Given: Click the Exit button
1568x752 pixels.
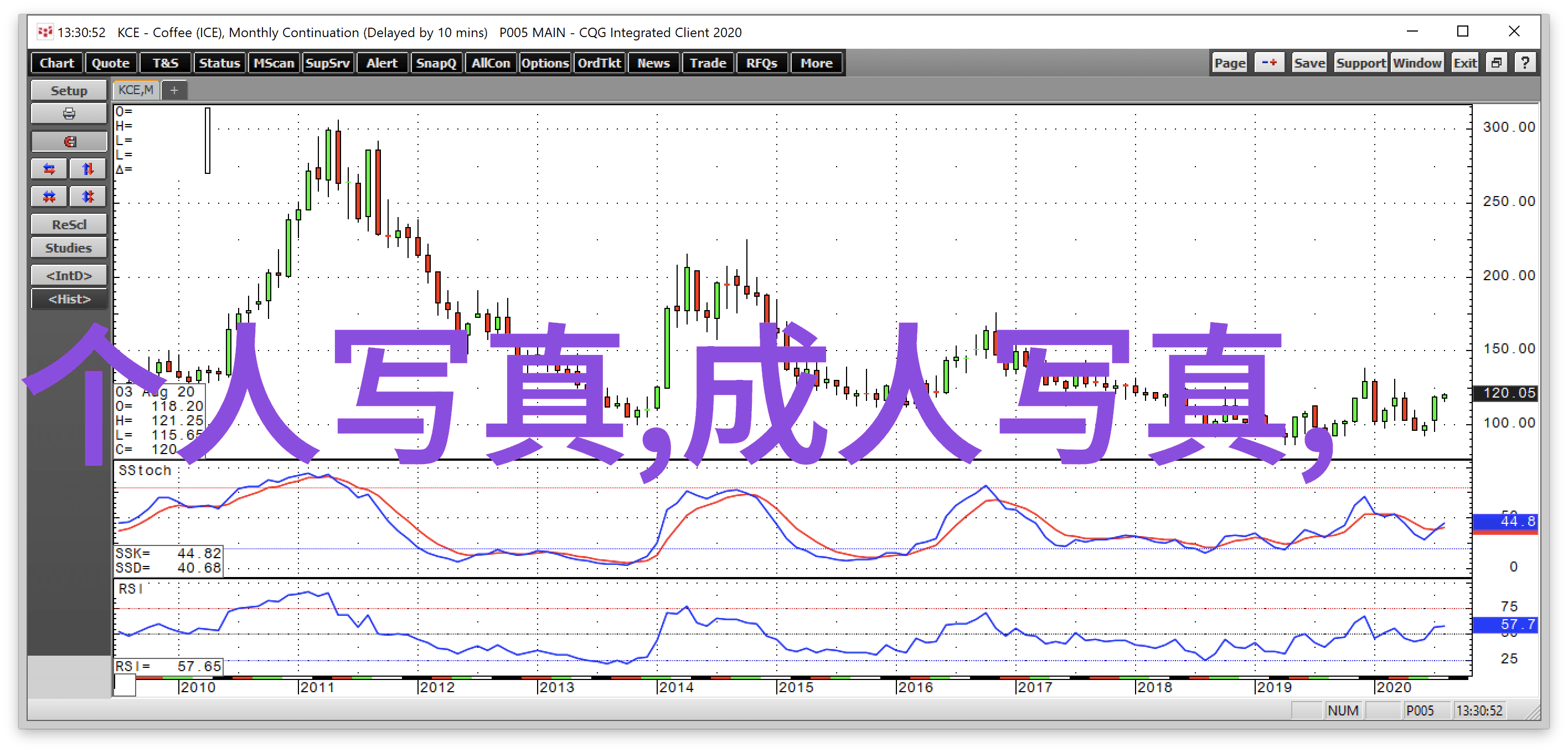Looking at the screenshot, I should pyautogui.click(x=1464, y=63).
